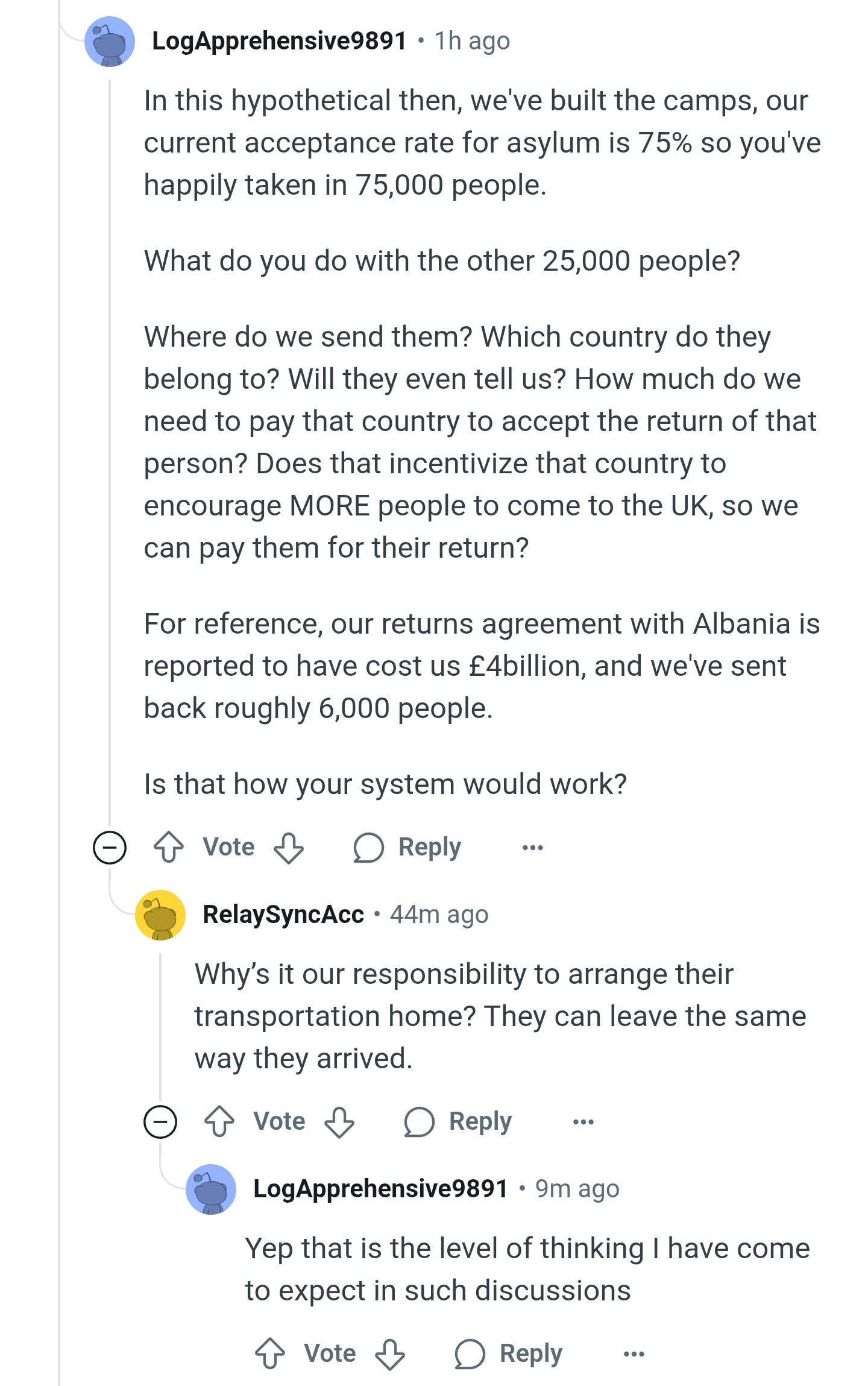Viewport: 868px width, 1386px height.
Task: Open LogApprehensive9891 username on 9m reply
Action: [380, 1189]
